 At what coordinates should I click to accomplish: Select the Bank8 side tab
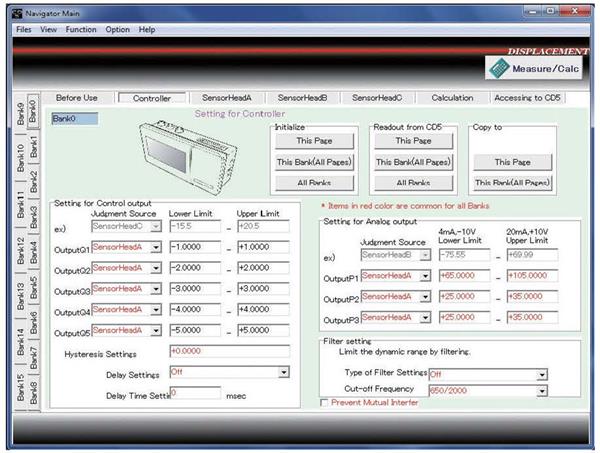click(x=33, y=393)
